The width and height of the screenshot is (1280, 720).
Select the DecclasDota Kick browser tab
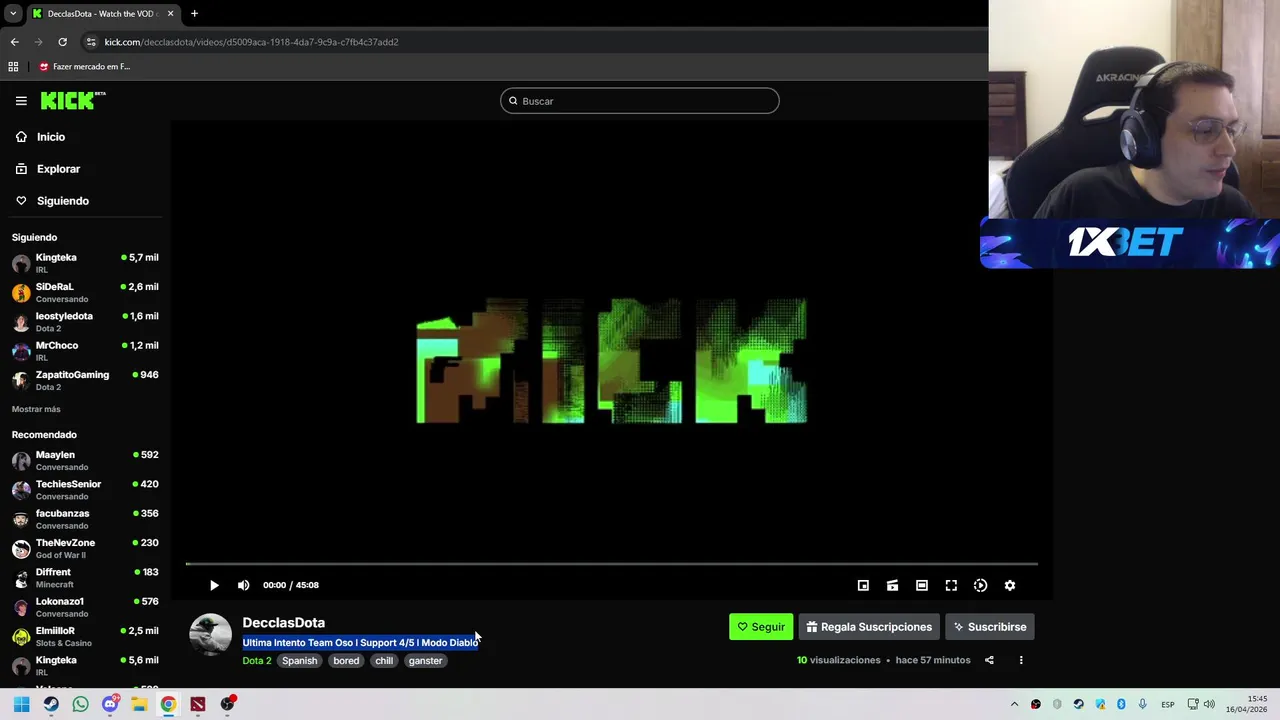pyautogui.click(x=103, y=14)
